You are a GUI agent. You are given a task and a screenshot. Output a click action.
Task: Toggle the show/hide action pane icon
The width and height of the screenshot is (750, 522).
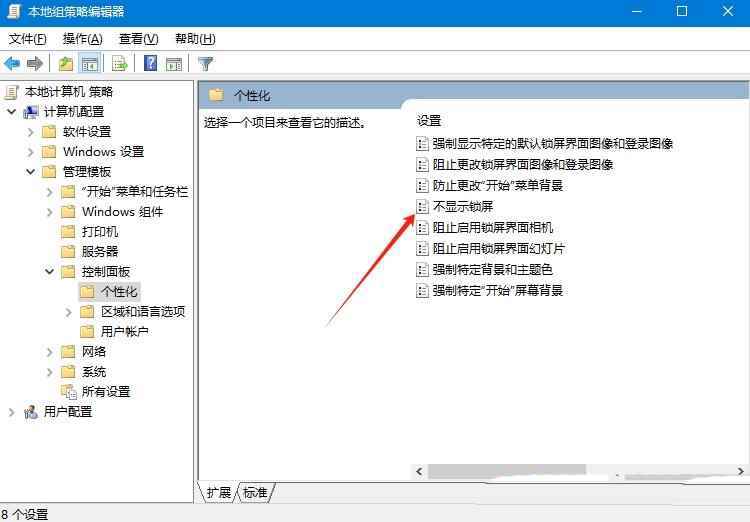pos(174,63)
